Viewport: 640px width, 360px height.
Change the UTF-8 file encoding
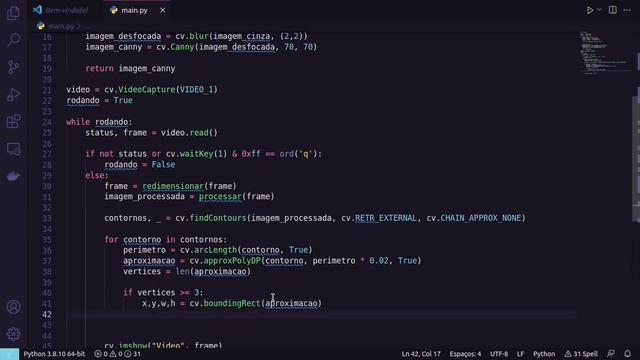coord(499,354)
